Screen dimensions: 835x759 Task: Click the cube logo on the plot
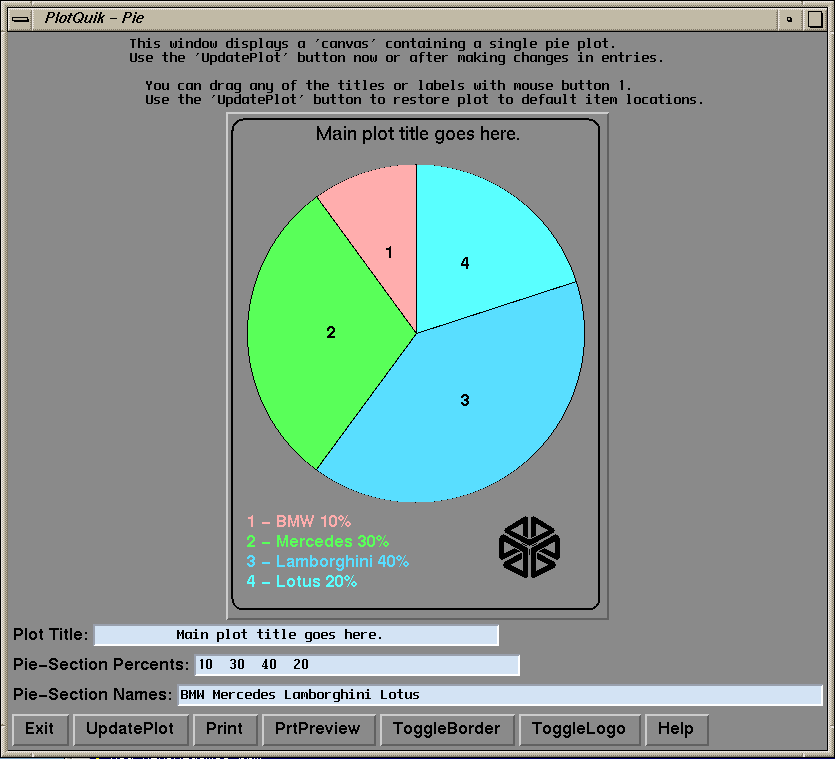[529, 547]
